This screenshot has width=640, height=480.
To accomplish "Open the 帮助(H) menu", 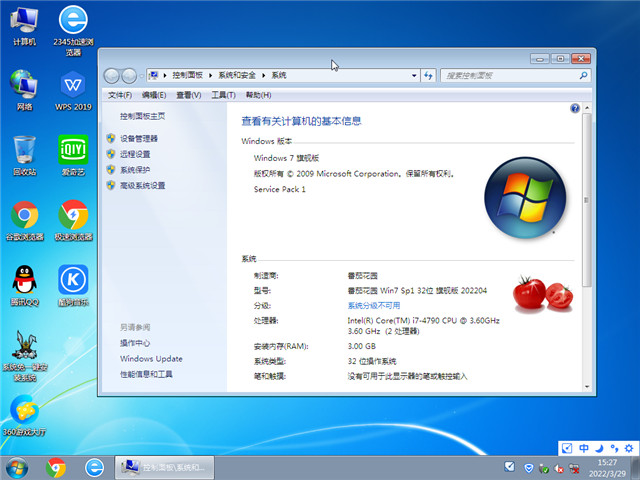I will (258, 95).
